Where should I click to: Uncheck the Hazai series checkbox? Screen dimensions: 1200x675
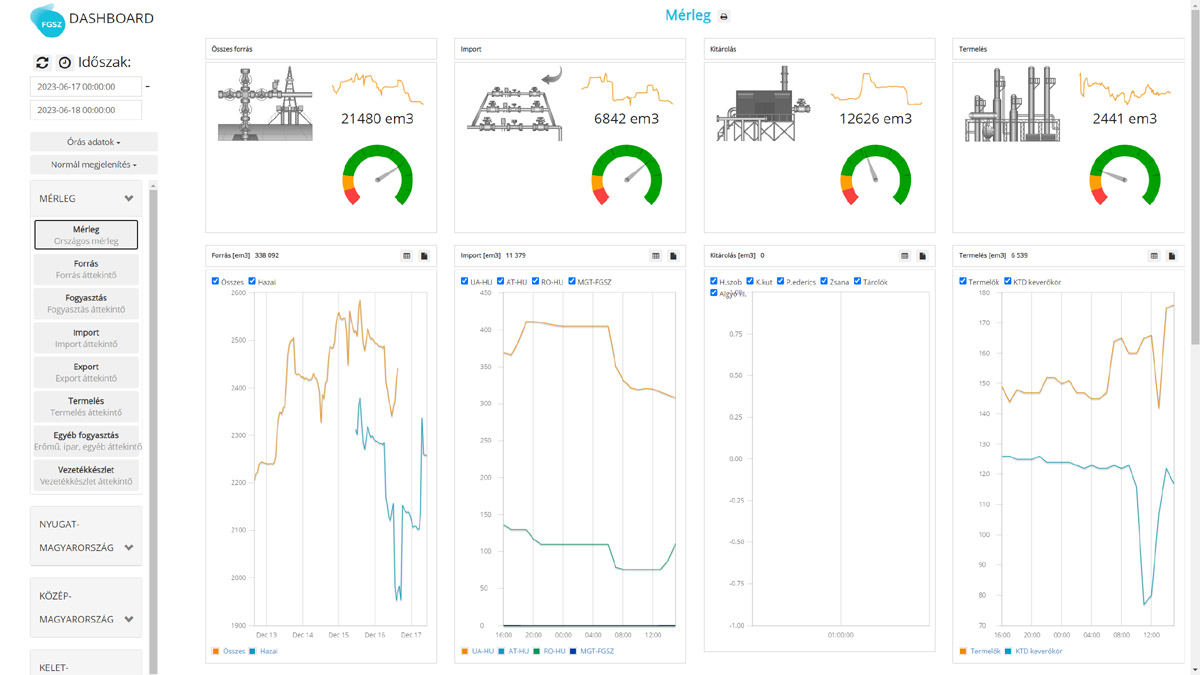[x=252, y=281]
